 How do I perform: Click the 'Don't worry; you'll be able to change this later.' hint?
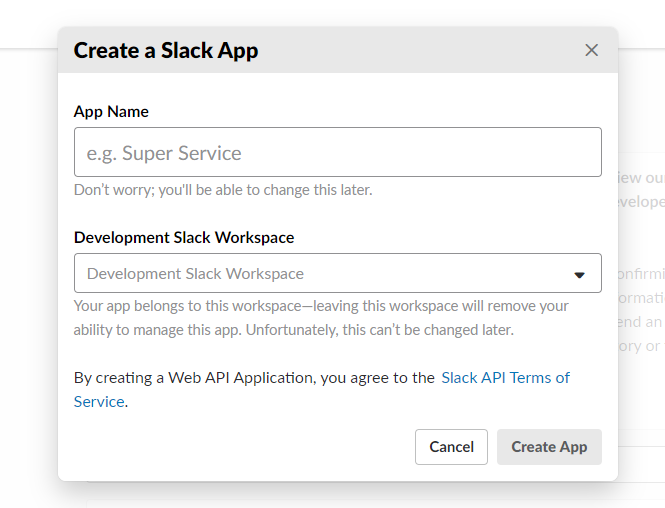coord(223,190)
